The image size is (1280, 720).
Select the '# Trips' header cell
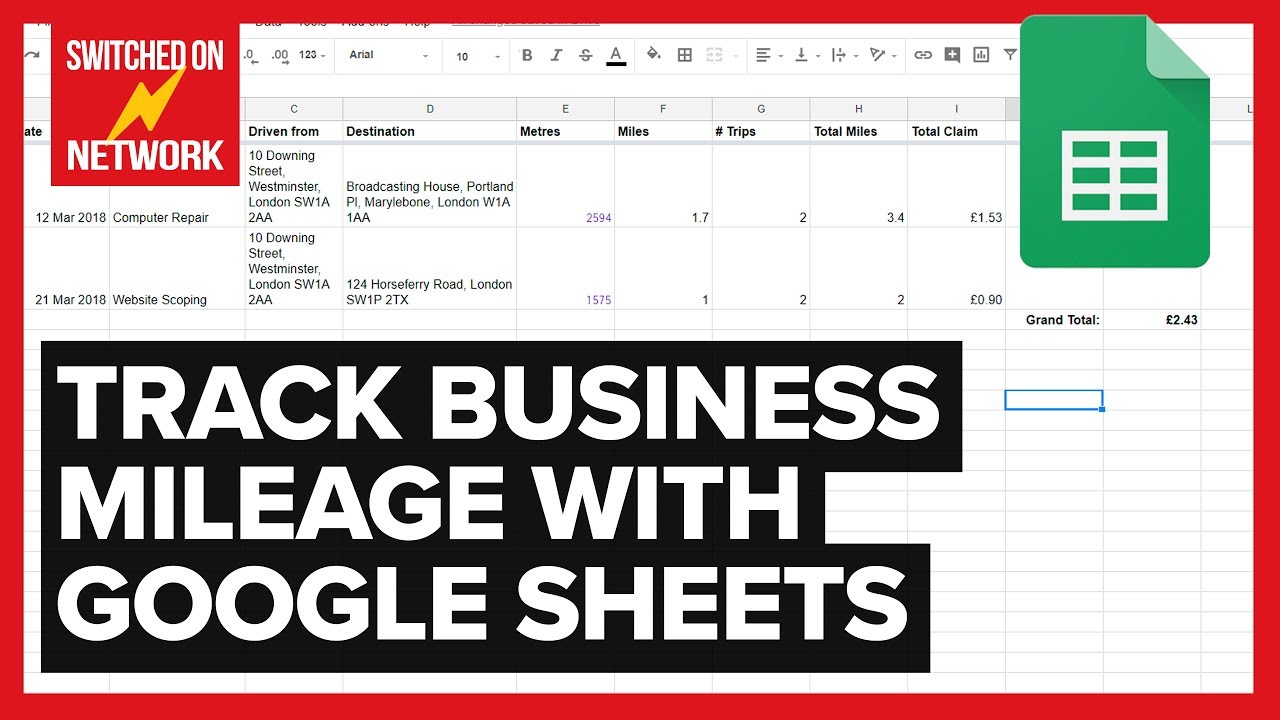pos(762,131)
